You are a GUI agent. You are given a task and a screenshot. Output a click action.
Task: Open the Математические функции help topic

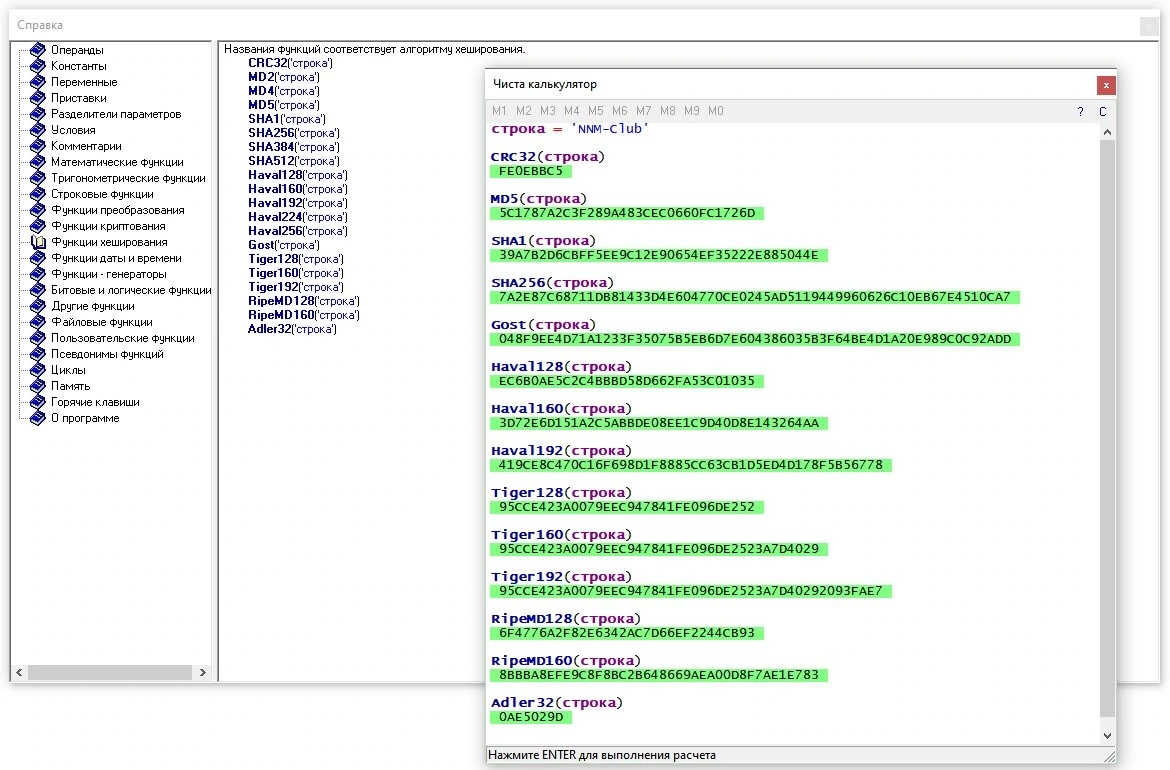(x=117, y=162)
